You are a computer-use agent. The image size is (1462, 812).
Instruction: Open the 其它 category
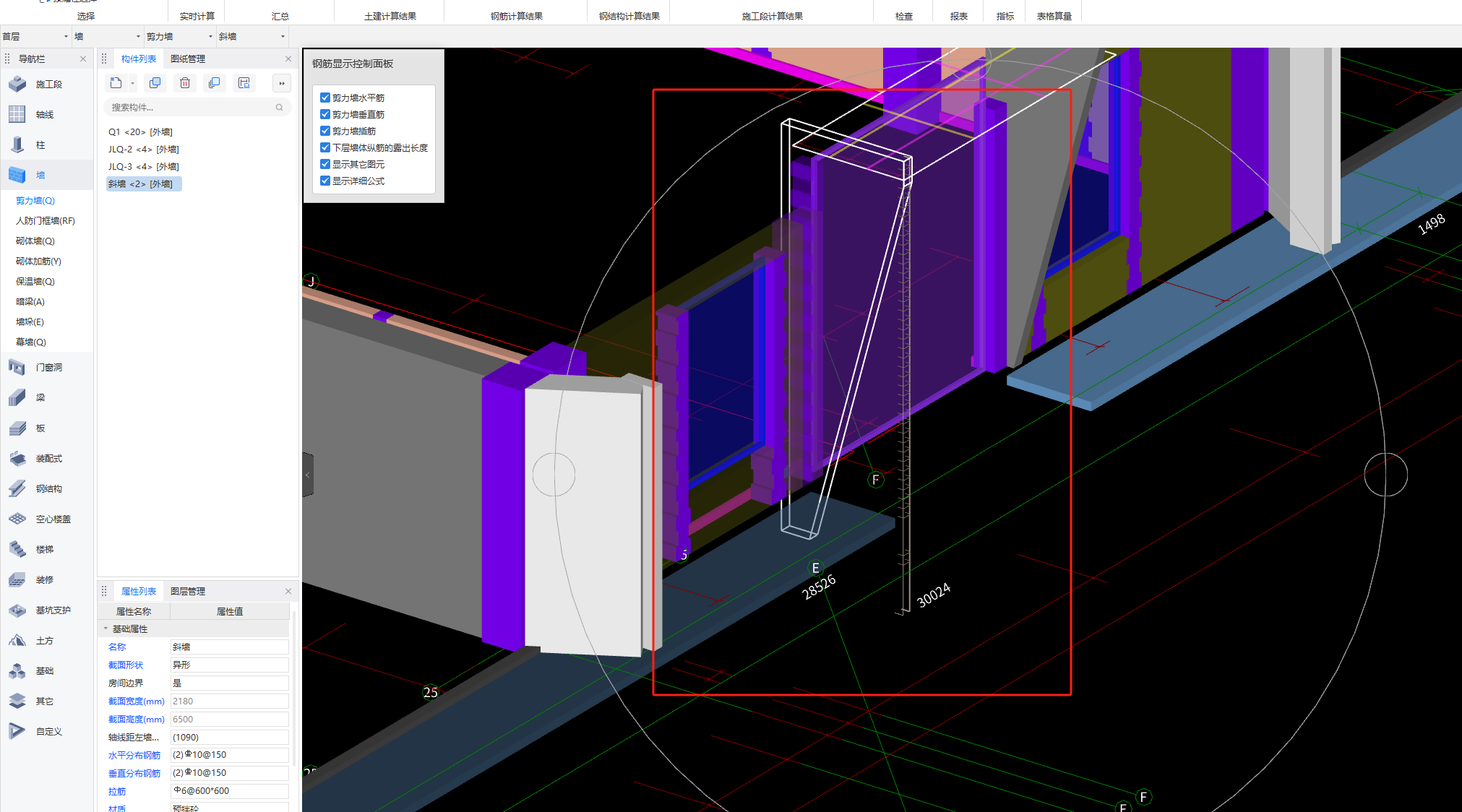tap(44, 701)
